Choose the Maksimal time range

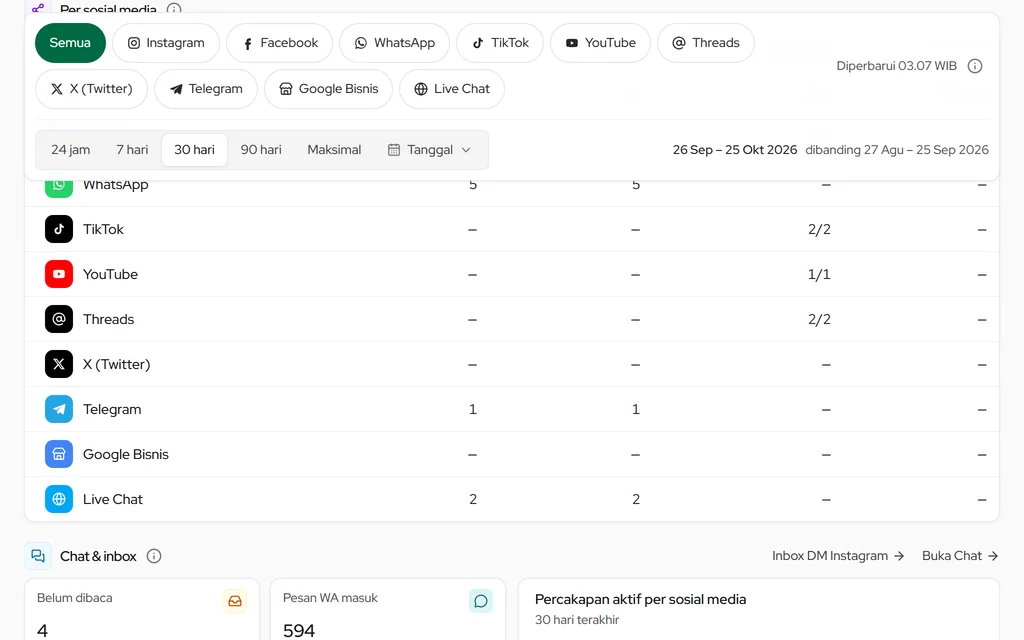tap(334, 150)
